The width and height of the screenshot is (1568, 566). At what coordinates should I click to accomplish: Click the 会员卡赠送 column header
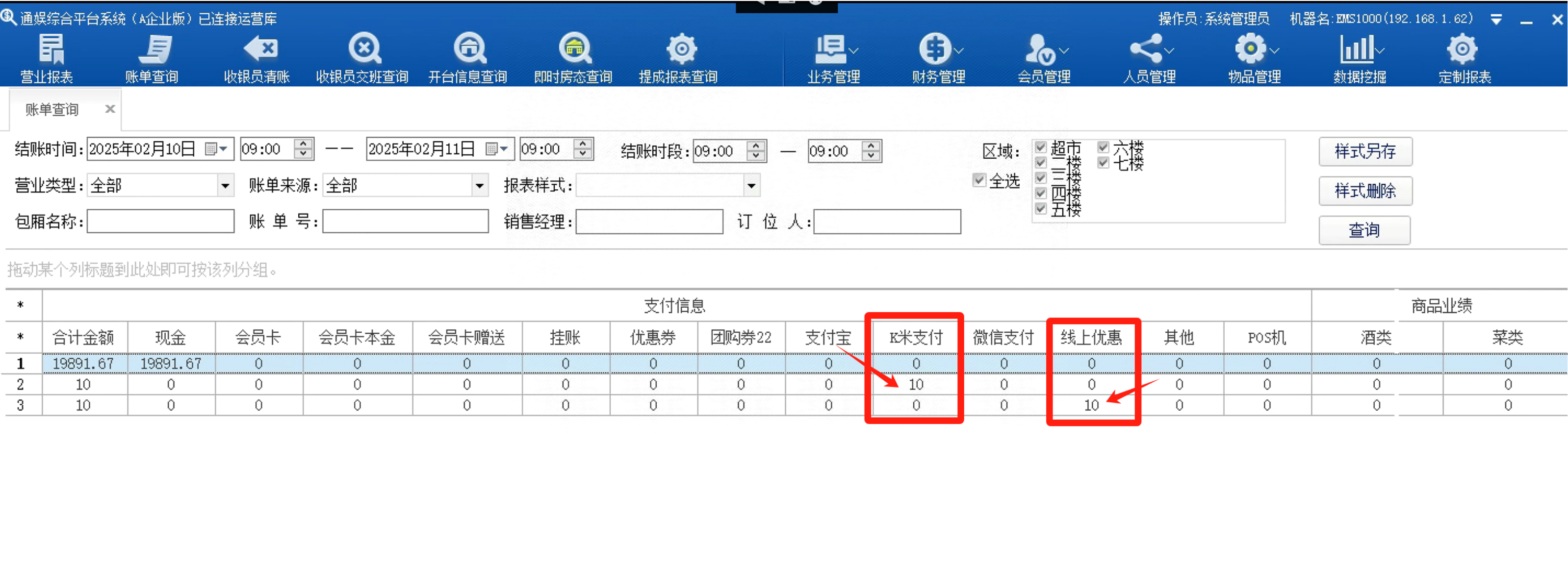(467, 338)
